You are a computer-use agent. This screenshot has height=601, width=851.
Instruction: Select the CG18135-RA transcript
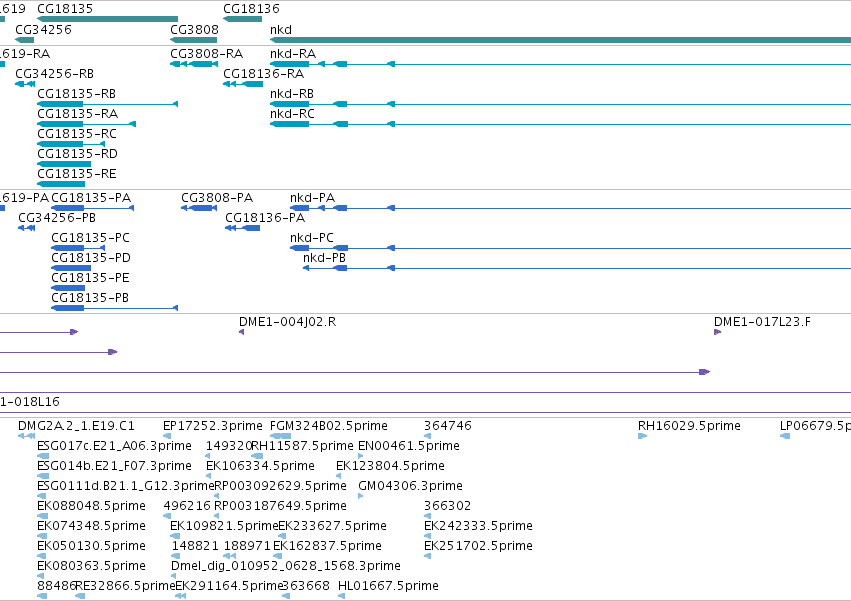coord(86,124)
